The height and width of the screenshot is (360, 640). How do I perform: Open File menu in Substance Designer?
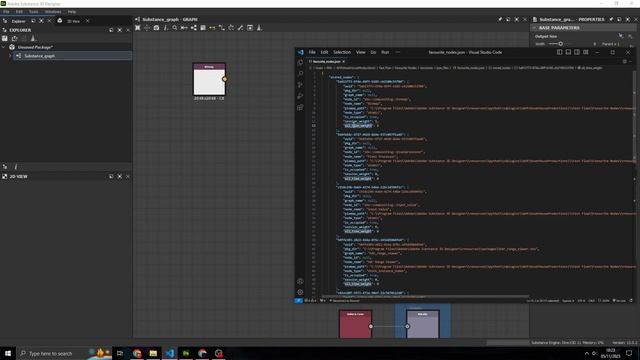6,12
